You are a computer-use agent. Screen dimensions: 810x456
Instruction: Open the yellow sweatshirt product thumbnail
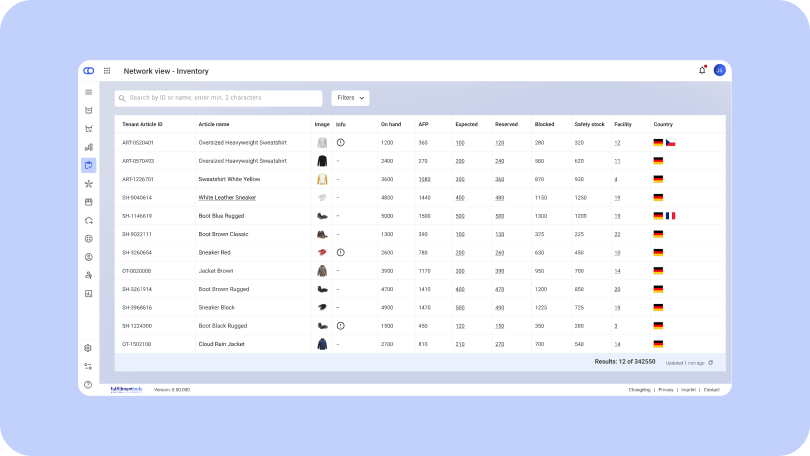[x=322, y=179]
